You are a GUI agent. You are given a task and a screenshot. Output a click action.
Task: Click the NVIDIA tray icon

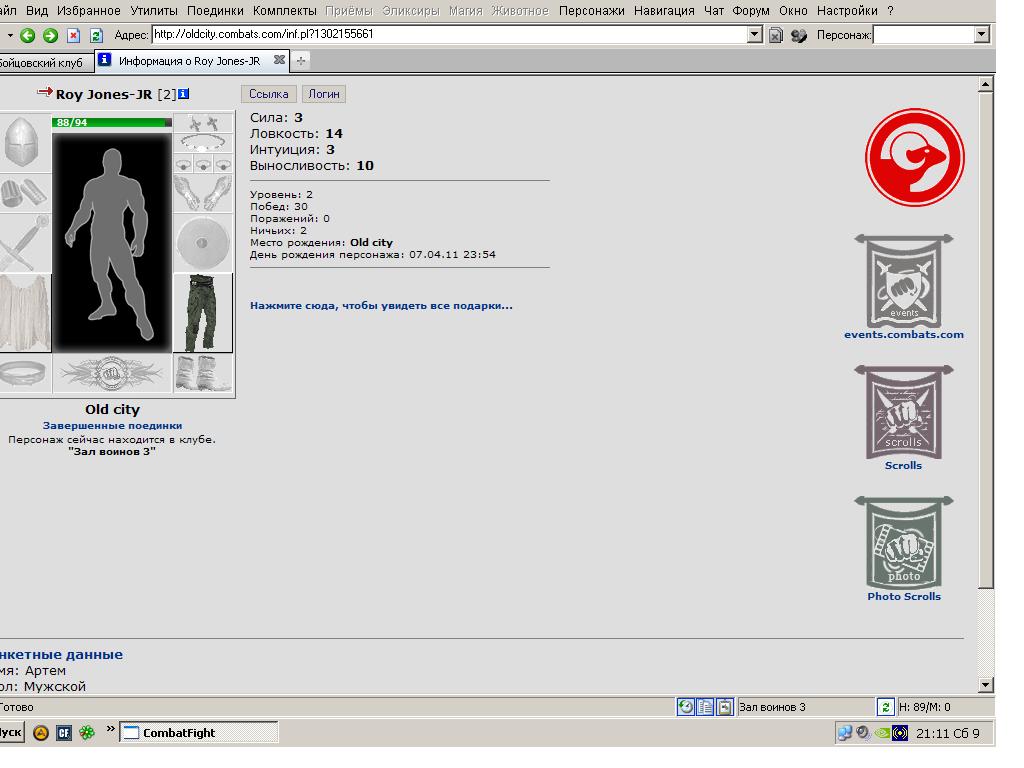[x=882, y=733]
